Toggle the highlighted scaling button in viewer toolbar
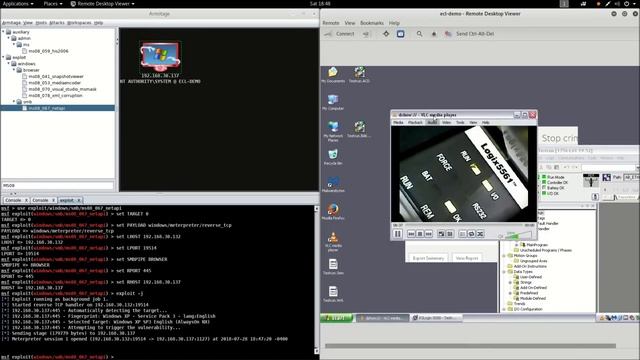The width and height of the screenshot is (640, 360). tap(400, 34)
